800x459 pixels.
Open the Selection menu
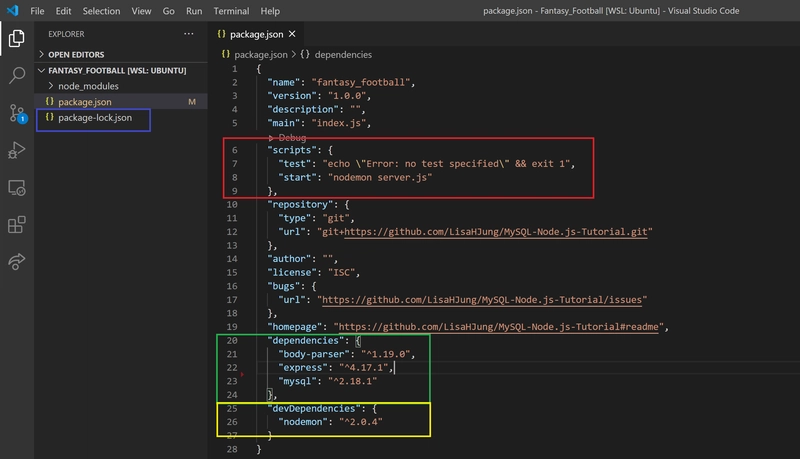102,11
